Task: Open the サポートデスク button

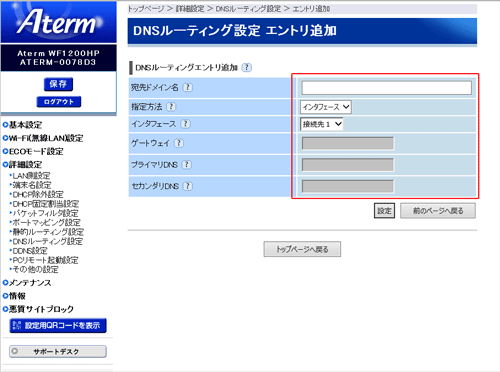Action: (x=58, y=351)
